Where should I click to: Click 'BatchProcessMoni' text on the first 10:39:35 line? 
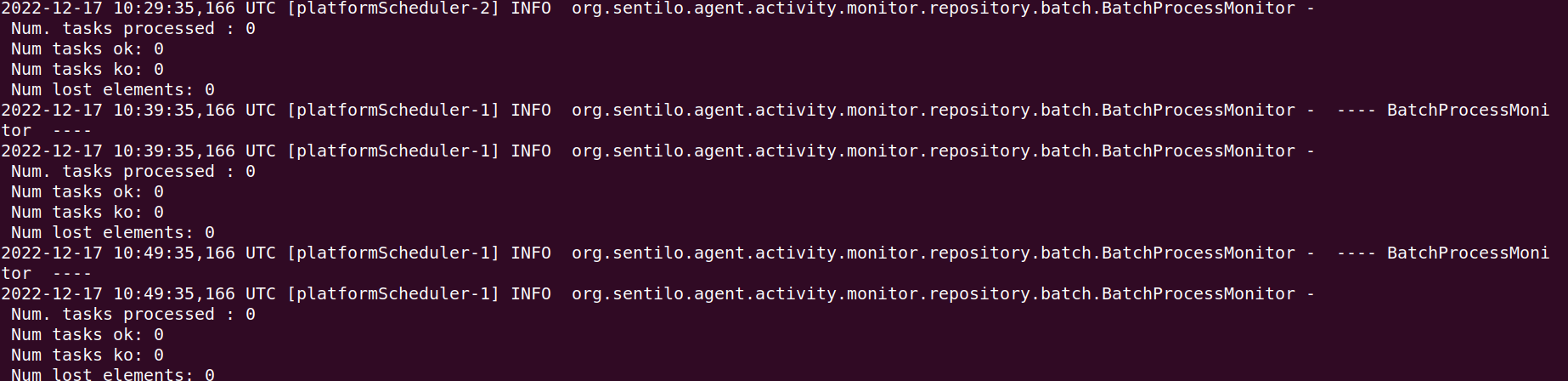pos(1468,111)
